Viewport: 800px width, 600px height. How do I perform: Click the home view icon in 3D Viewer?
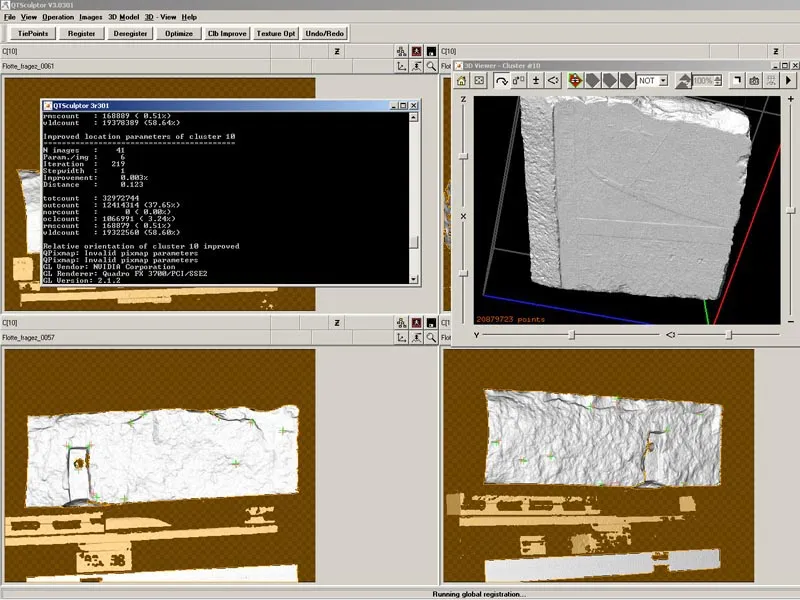(462, 81)
